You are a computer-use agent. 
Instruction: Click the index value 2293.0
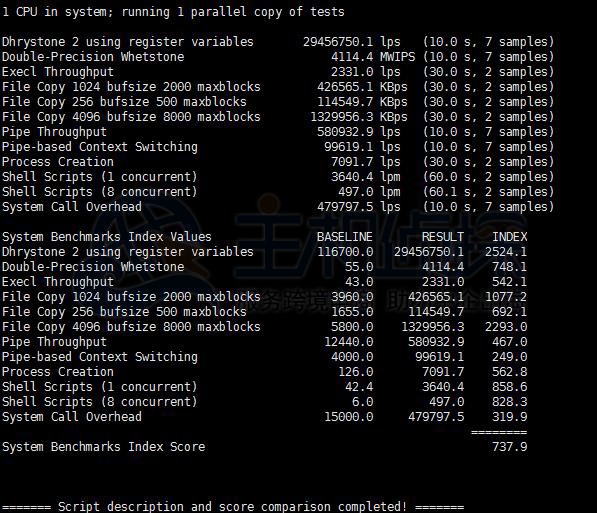point(506,327)
